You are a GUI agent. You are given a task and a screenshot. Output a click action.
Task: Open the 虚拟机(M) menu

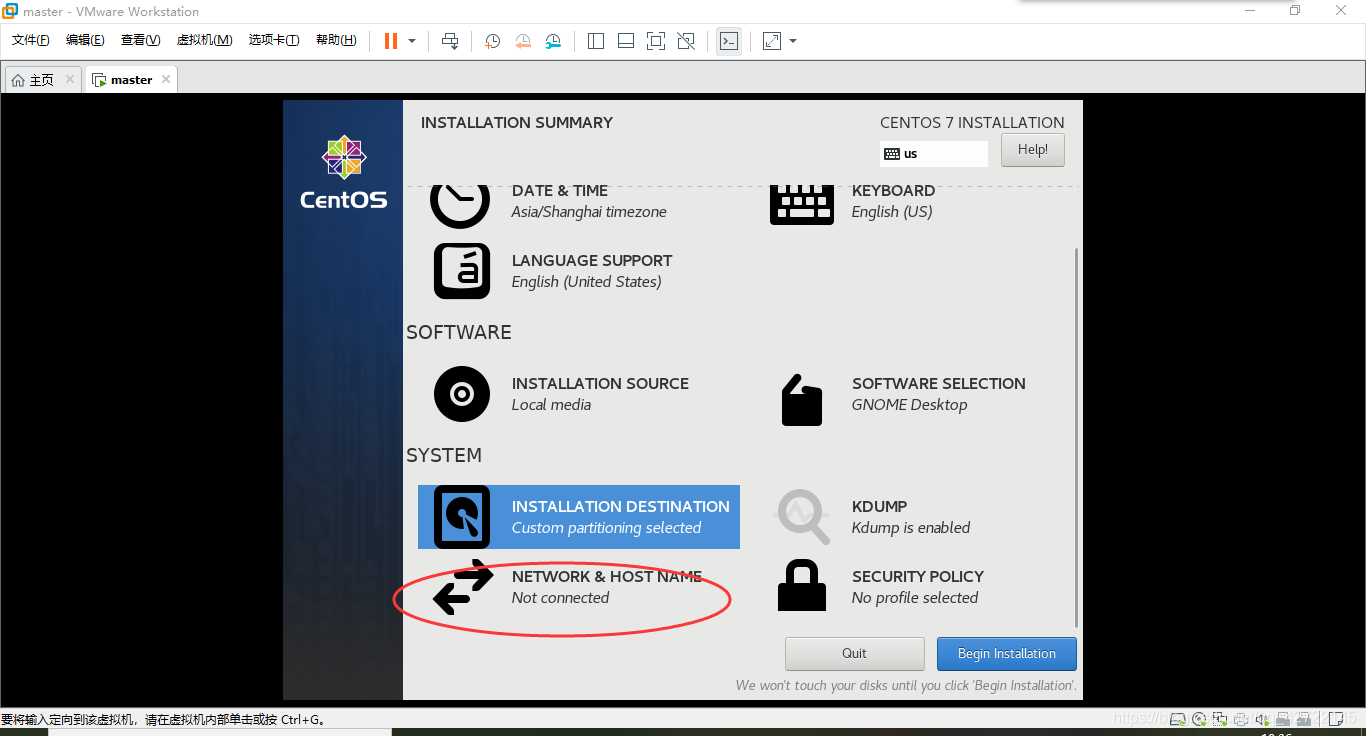click(x=204, y=40)
